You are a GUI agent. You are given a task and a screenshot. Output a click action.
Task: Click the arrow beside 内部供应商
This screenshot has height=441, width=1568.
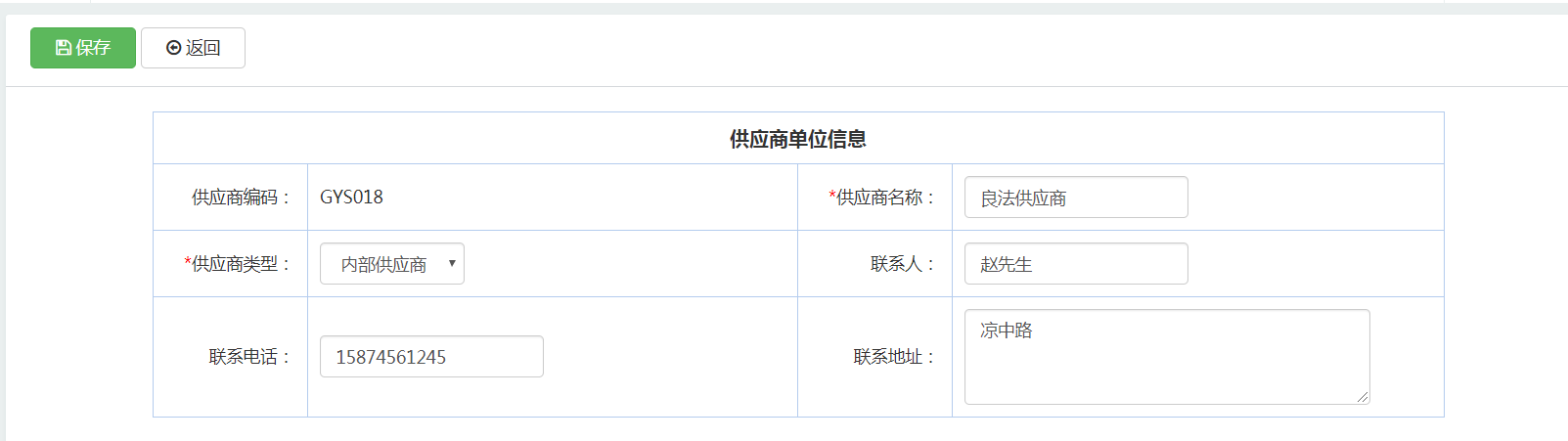point(452,263)
